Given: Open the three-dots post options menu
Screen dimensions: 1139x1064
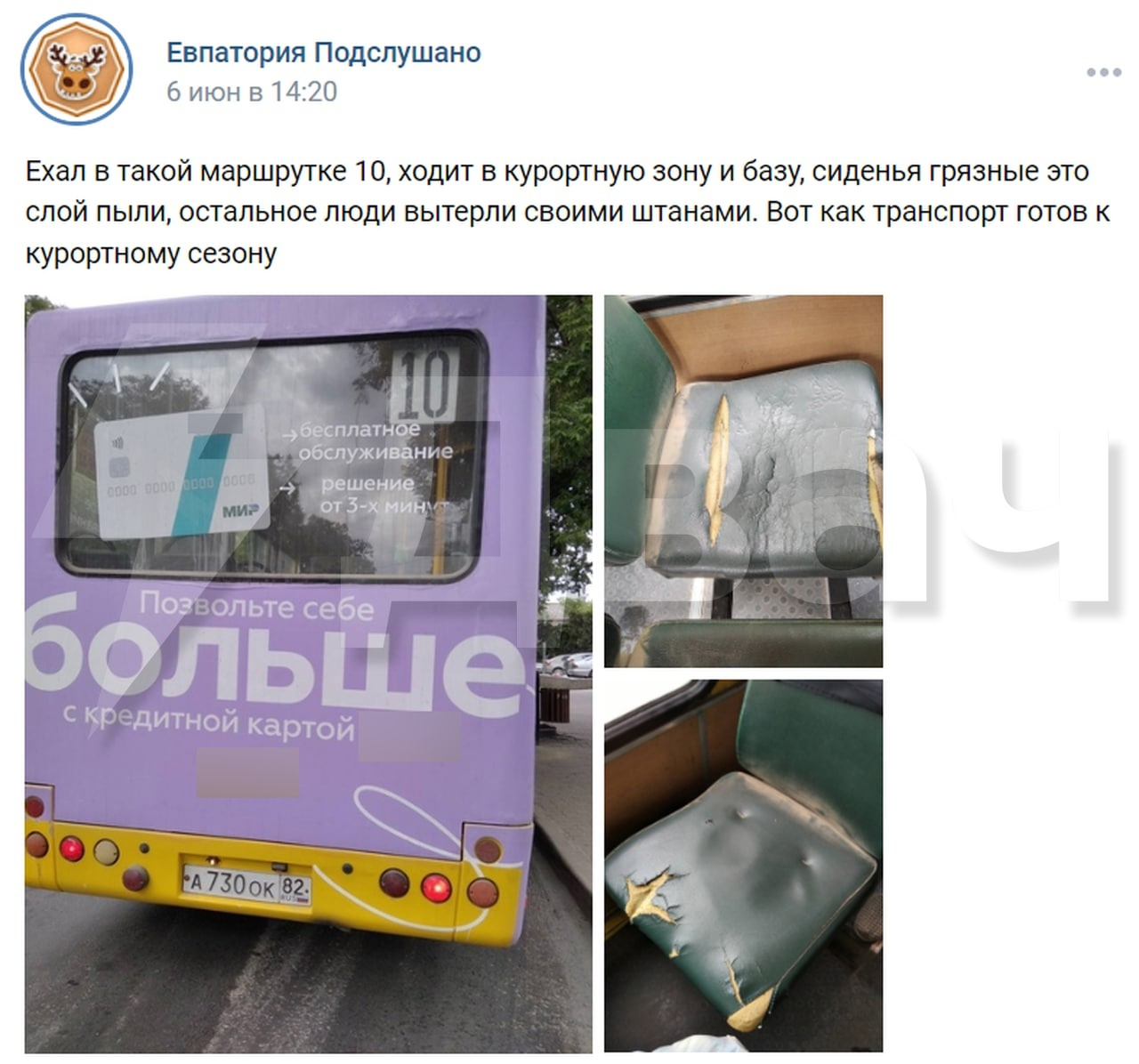Looking at the screenshot, I should pos(1103,72).
